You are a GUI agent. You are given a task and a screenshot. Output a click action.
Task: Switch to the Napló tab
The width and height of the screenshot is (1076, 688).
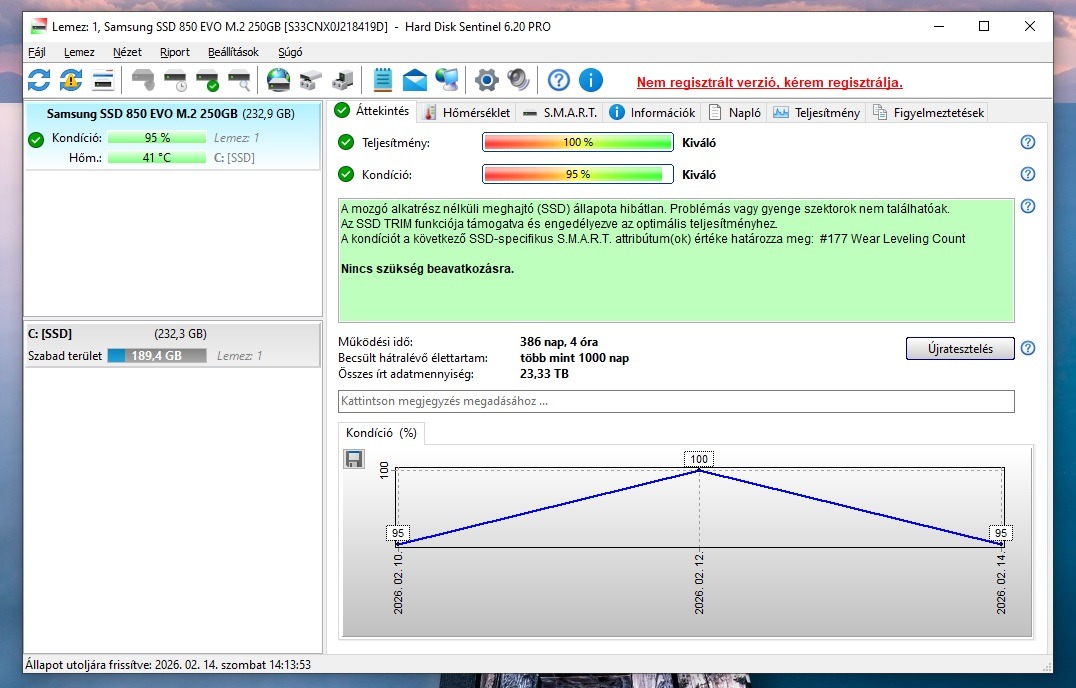(735, 112)
